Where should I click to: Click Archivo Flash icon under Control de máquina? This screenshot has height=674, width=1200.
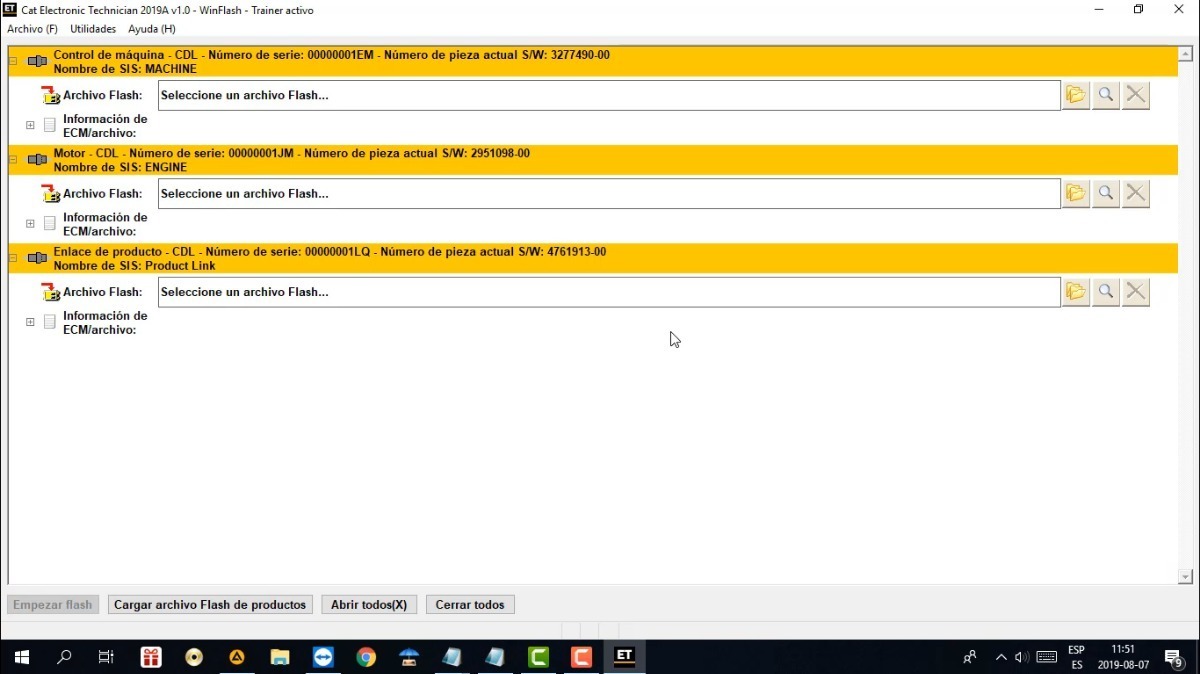click(x=50, y=96)
